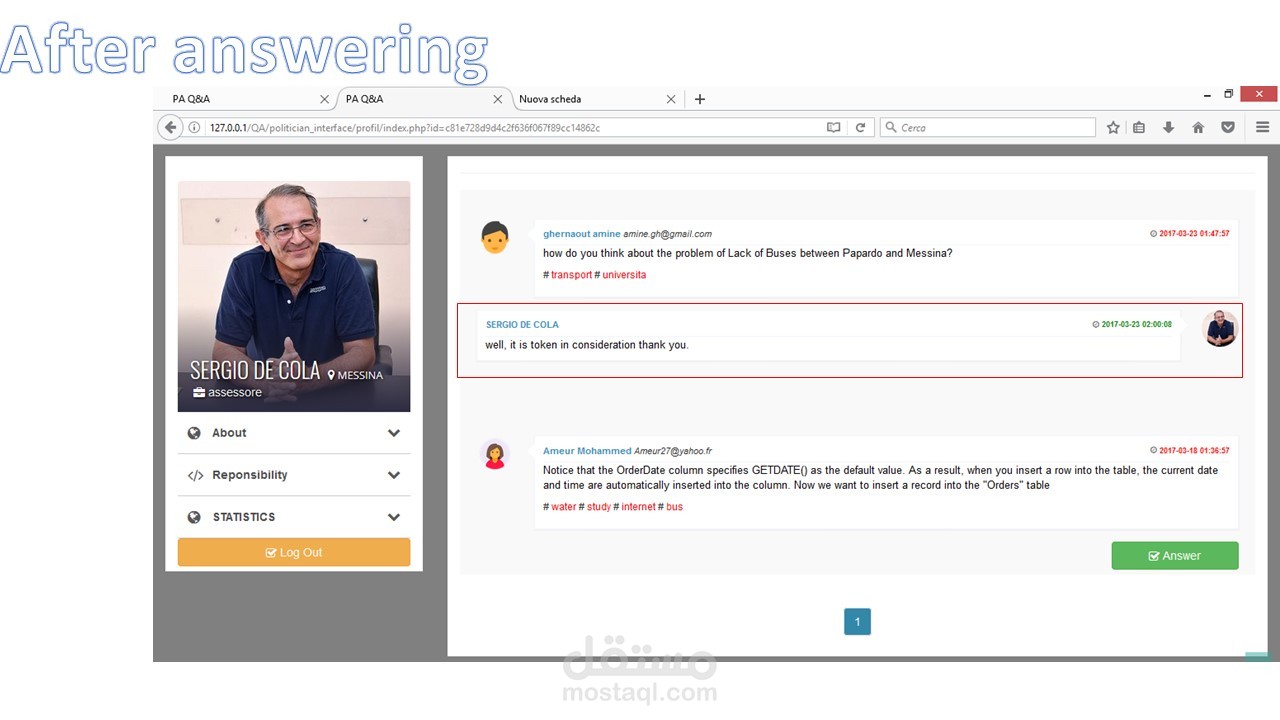Click the answer text 'well, it is token'
The image size is (1280, 720).
(587, 345)
